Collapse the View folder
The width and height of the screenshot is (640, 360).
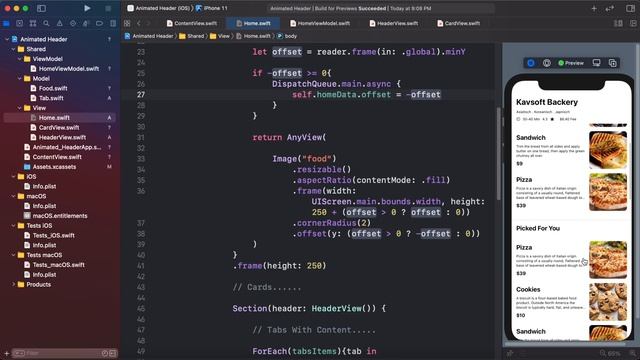coord(19,108)
